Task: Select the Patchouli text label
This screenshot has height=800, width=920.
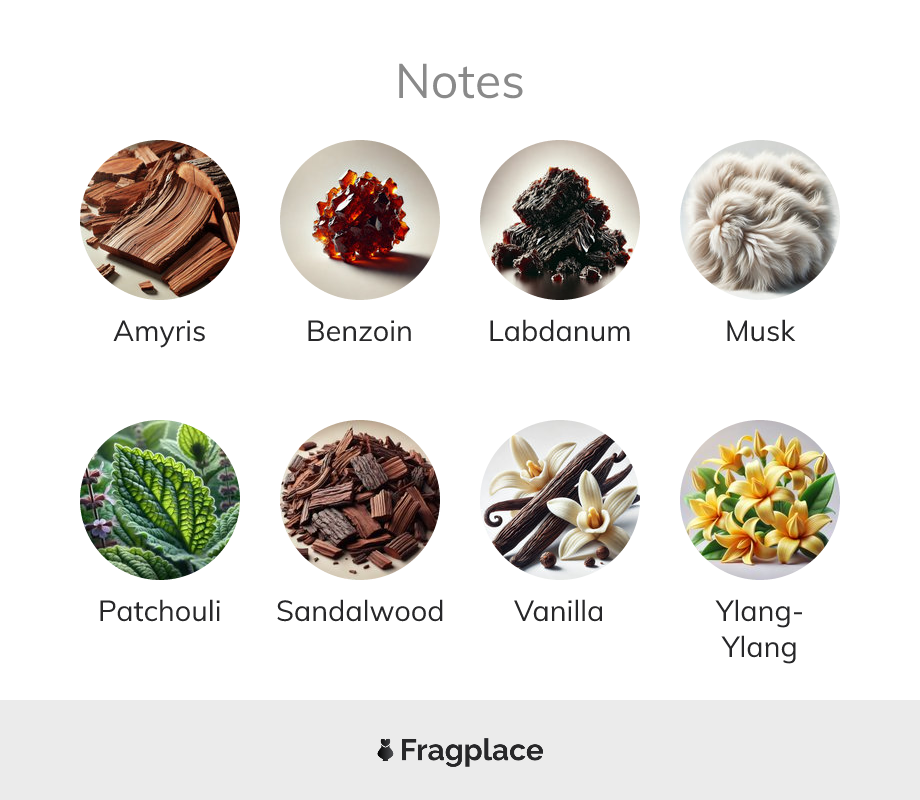Action: pos(160,611)
